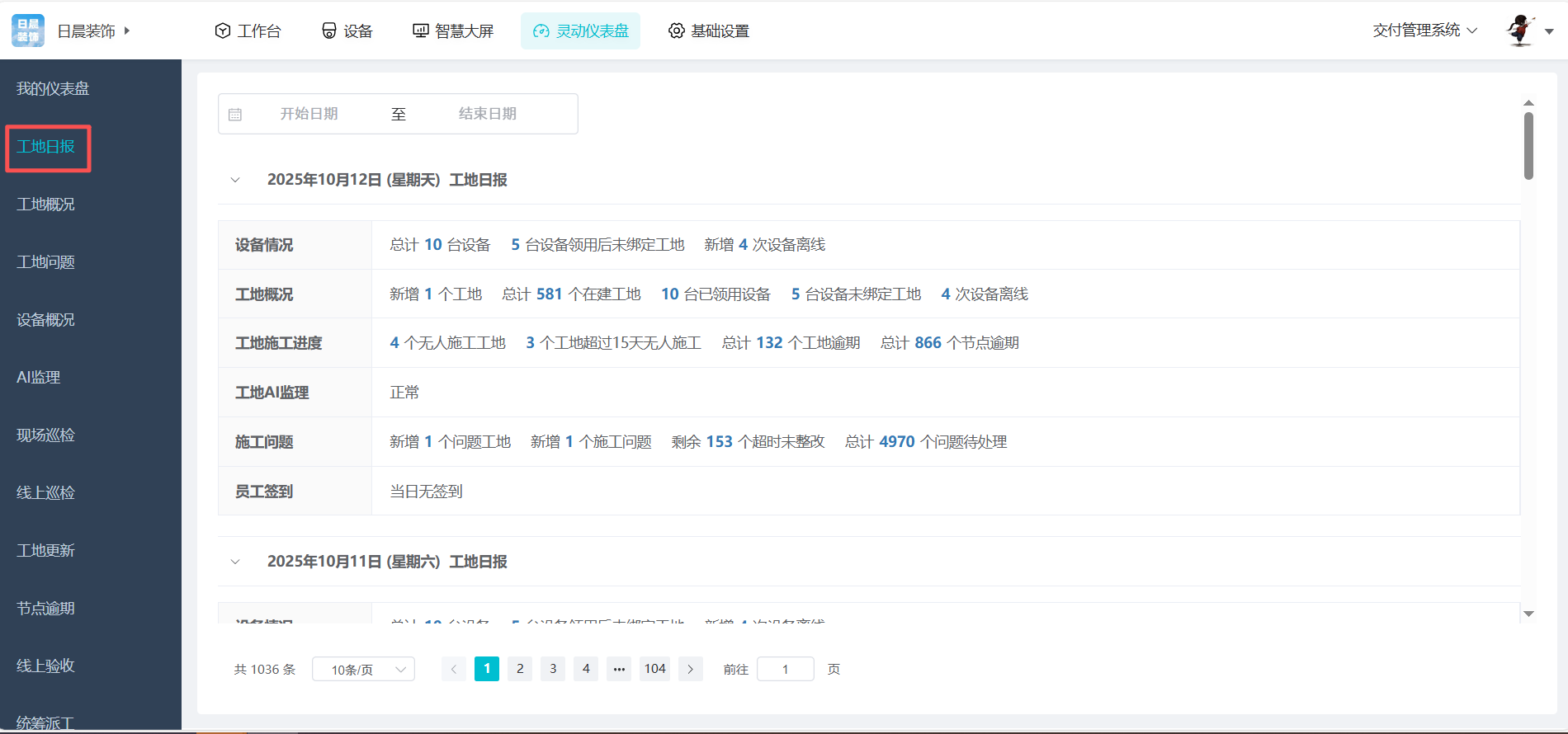Viewport: 1568px width, 734px height.
Task: Open the 10条/页 page size dropdown
Action: click(x=363, y=669)
